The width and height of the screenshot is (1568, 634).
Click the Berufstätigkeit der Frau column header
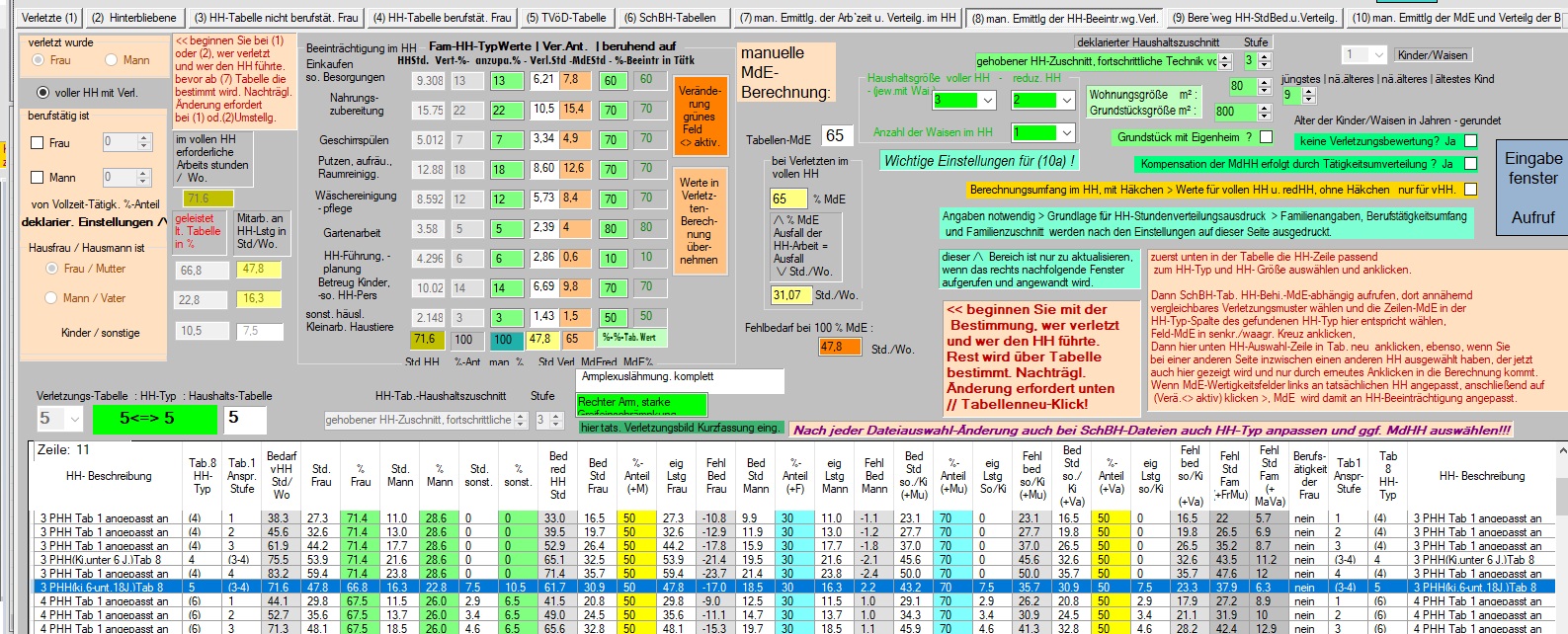(1310, 476)
